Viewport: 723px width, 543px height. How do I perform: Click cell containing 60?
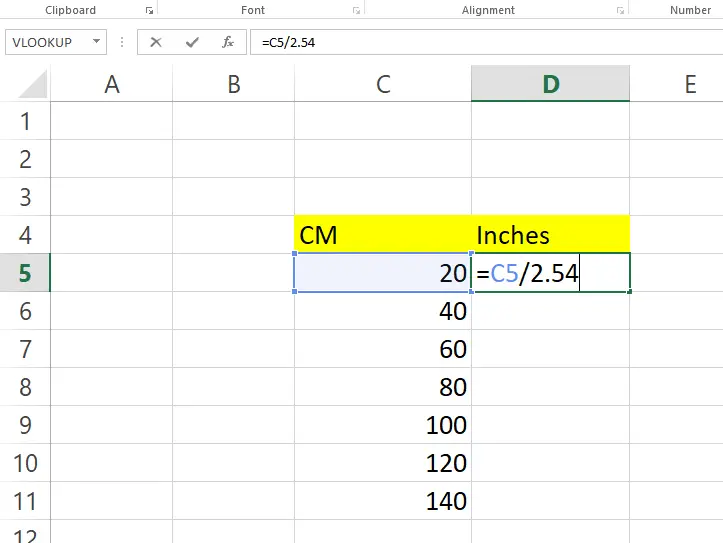tap(383, 349)
